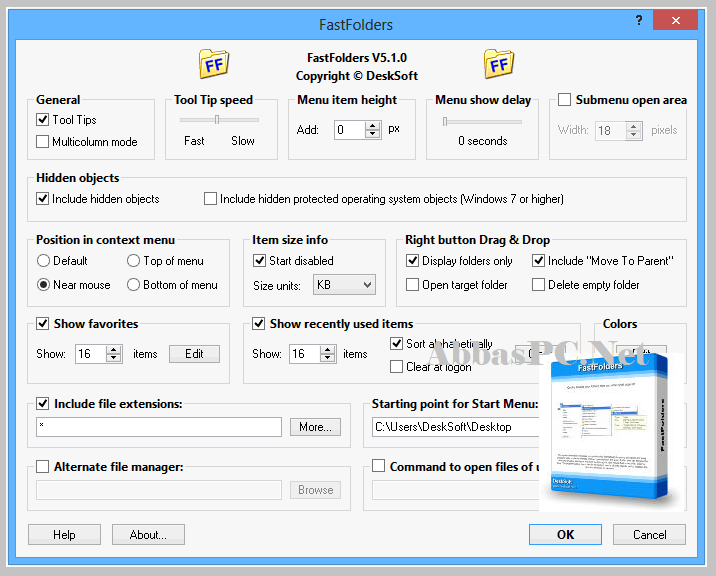Enable Delete empty folder
716x576 pixels.
tap(538, 285)
